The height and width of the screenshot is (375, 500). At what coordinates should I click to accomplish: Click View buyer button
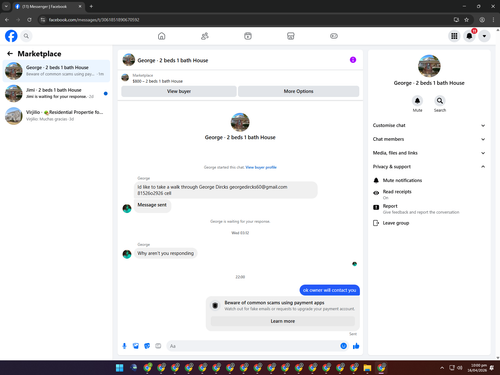point(179,91)
